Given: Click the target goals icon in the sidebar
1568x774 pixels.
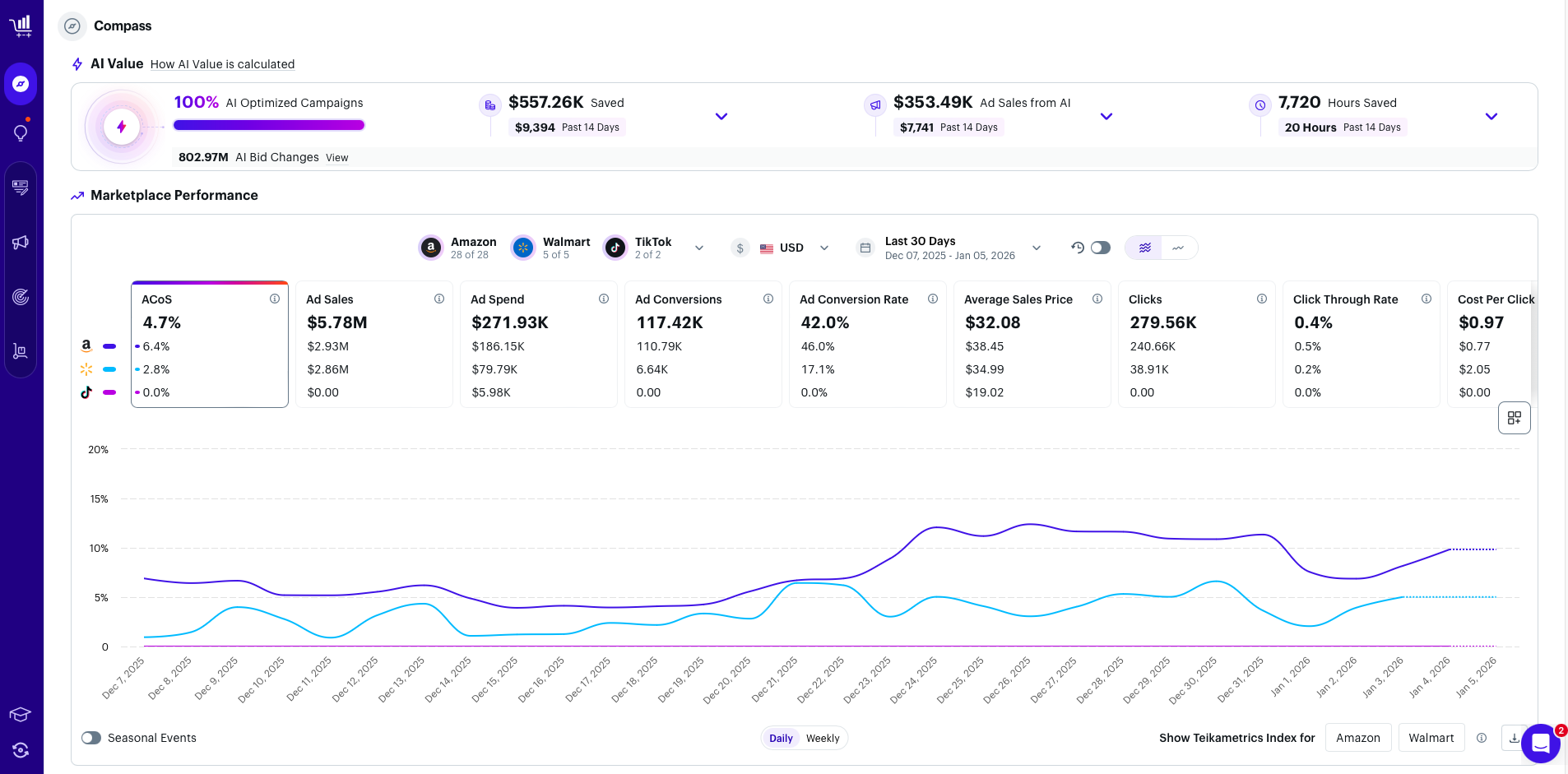Looking at the screenshot, I should [x=21, y=297].
